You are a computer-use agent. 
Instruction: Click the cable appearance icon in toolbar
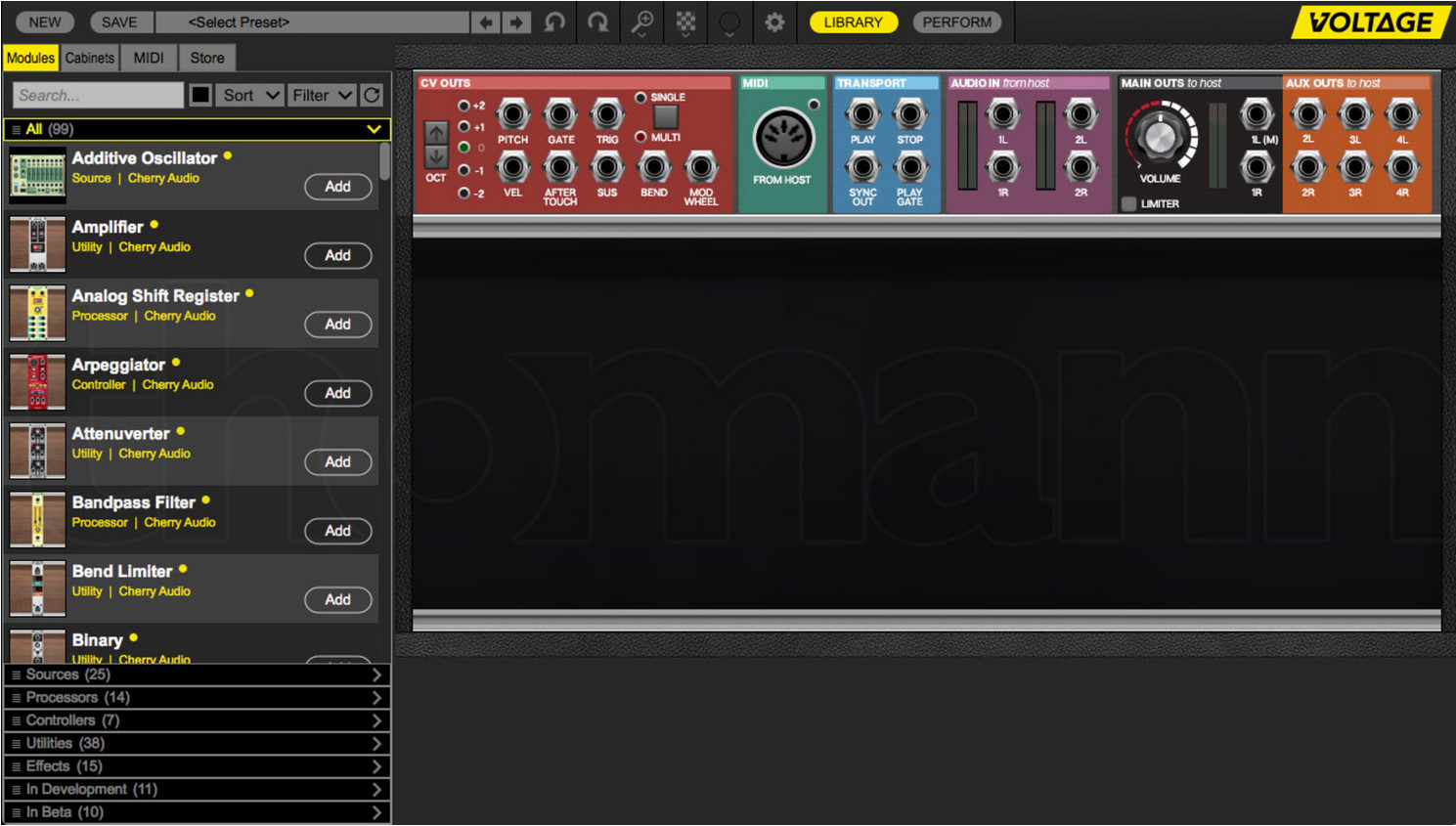point(729,22)
